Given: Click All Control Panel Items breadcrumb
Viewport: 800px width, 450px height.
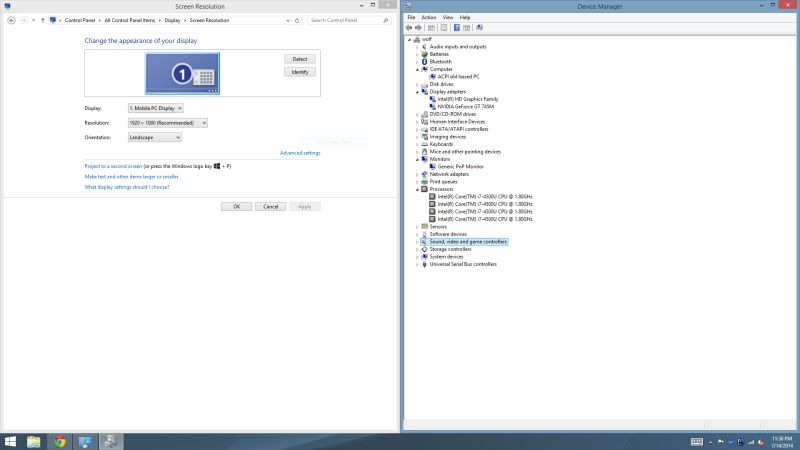Looking at the screenshot, I should click(130, 20).
